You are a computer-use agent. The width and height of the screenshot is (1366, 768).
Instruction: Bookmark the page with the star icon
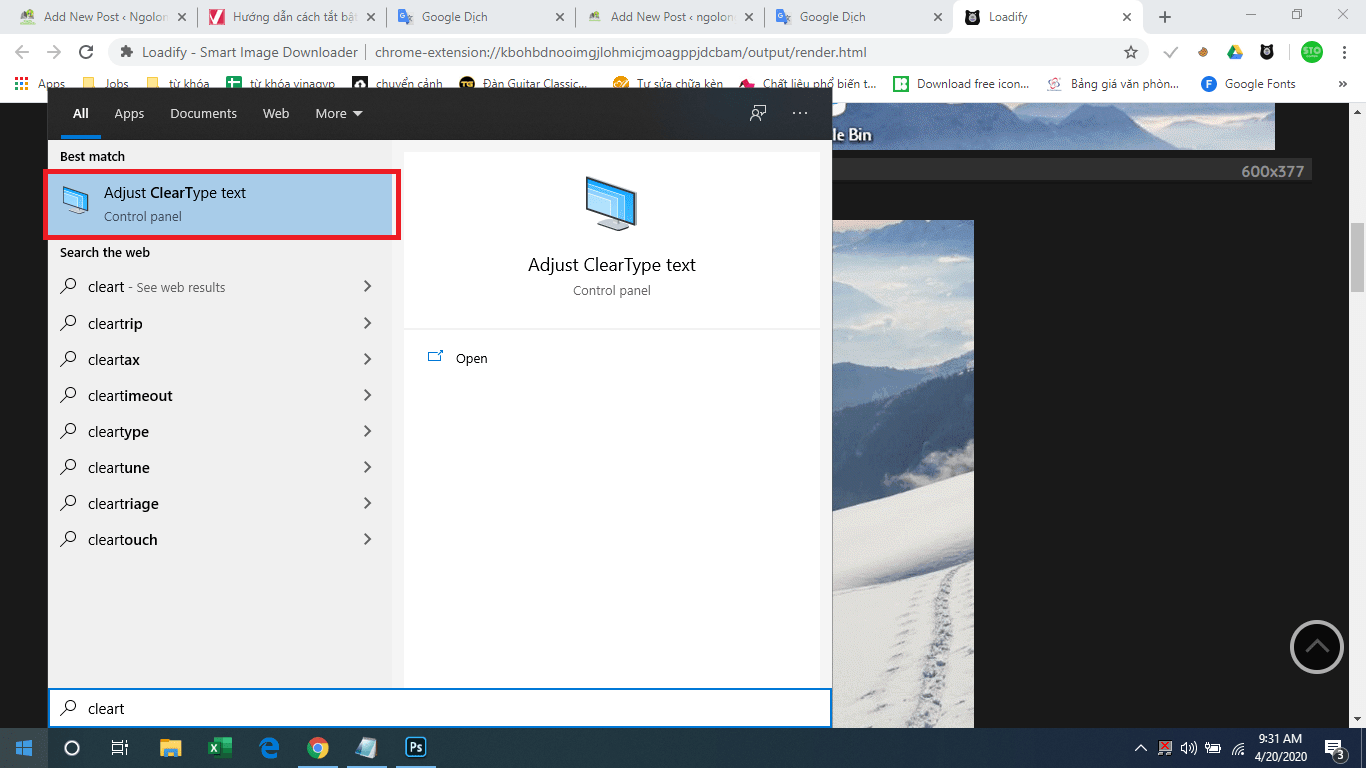pos(1131,52)
